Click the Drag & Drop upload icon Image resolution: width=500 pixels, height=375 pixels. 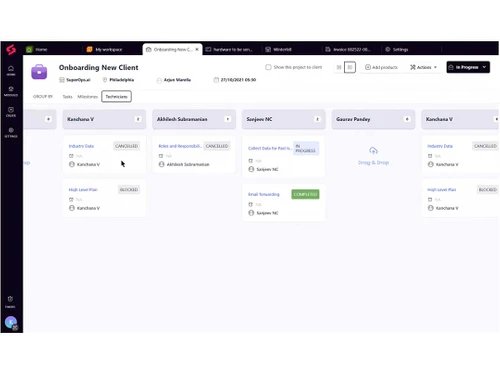pos(373,151)
